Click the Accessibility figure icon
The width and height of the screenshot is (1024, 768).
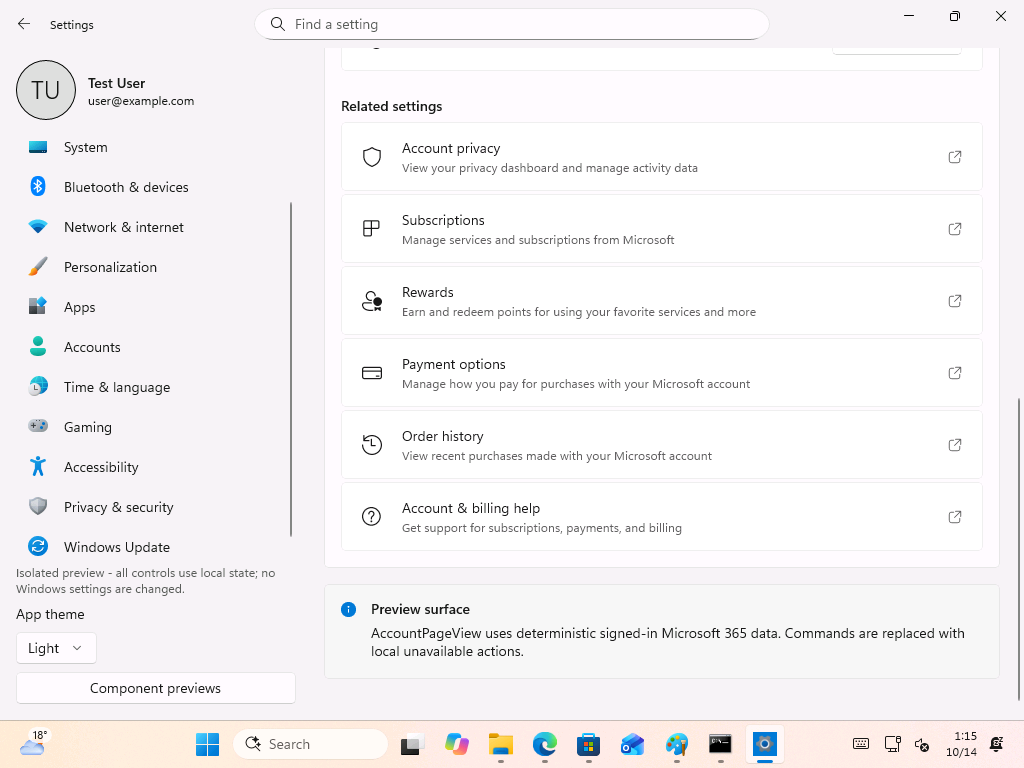click(38, 466)
